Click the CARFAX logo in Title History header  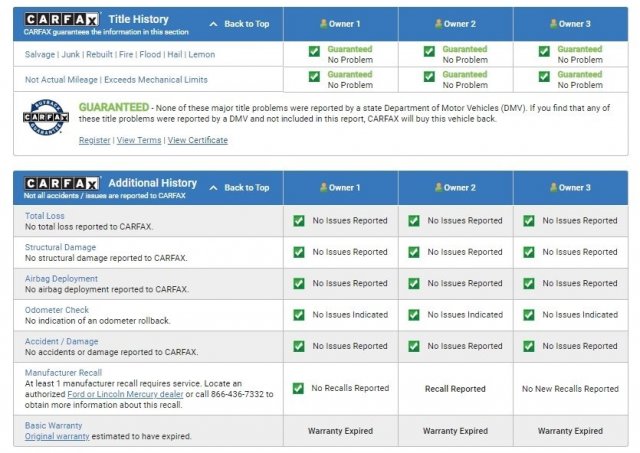pyautogui.click(x=61, y=20)
